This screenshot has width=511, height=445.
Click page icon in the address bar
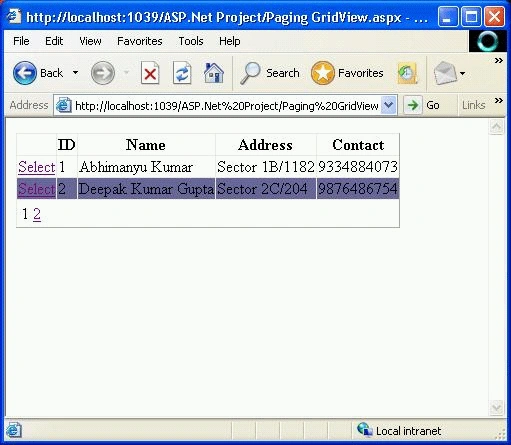click(x=64, y=106)
